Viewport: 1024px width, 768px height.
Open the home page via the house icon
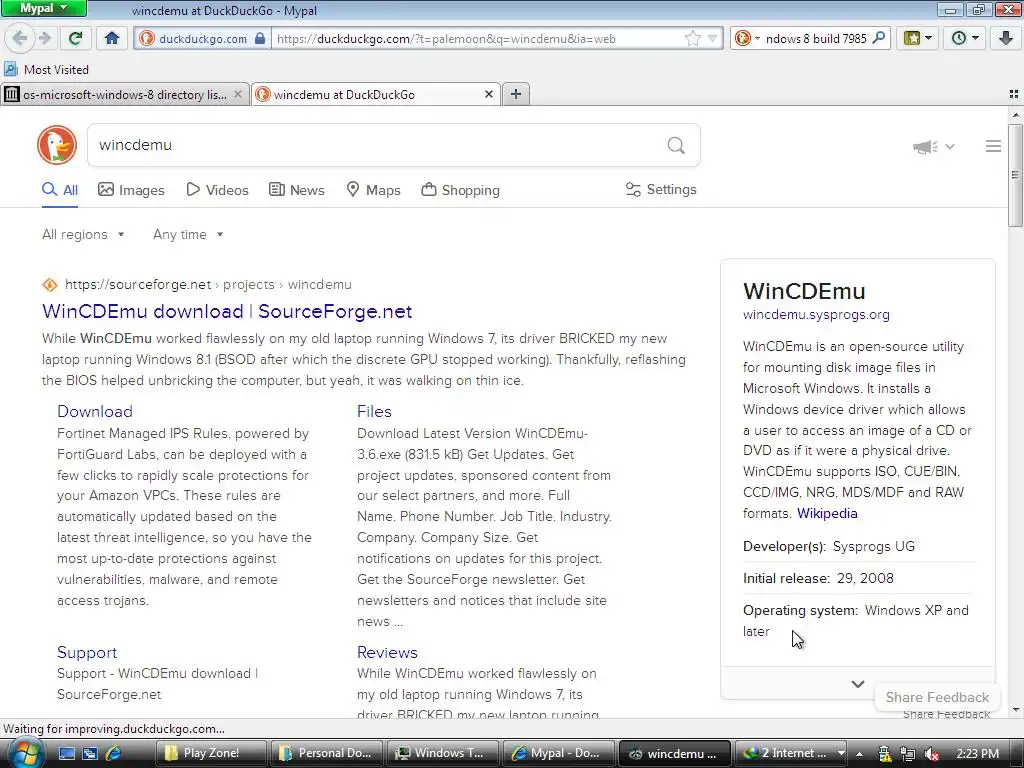click(112, 38)
